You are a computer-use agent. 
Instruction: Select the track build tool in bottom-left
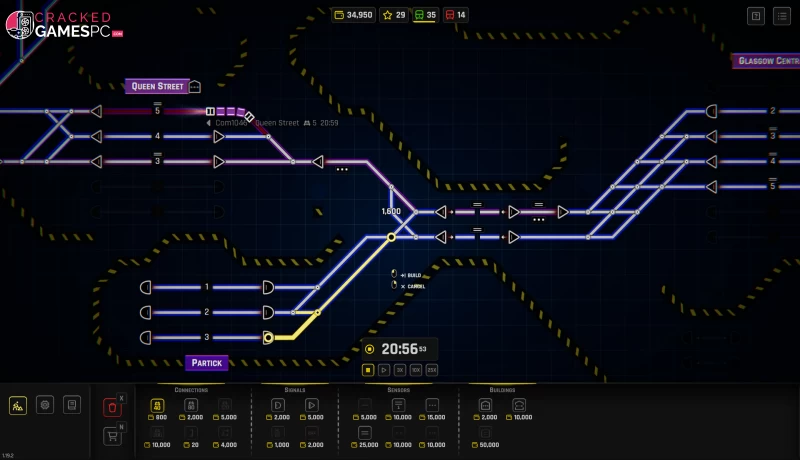tap(18, 405)
